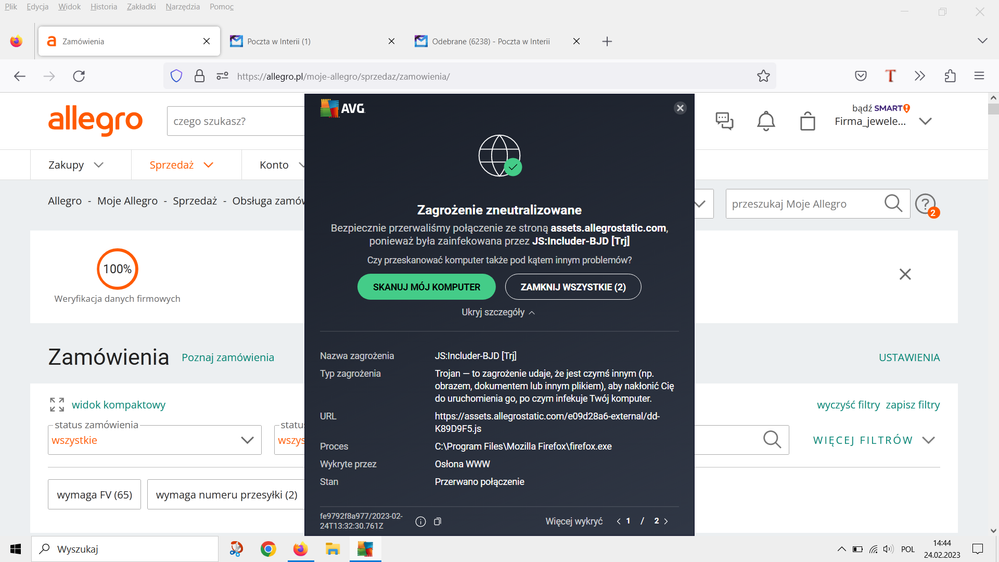
Task: Click the Moje Allegro search magnifier
Action: pyautogui.click(x=893, y=204)
